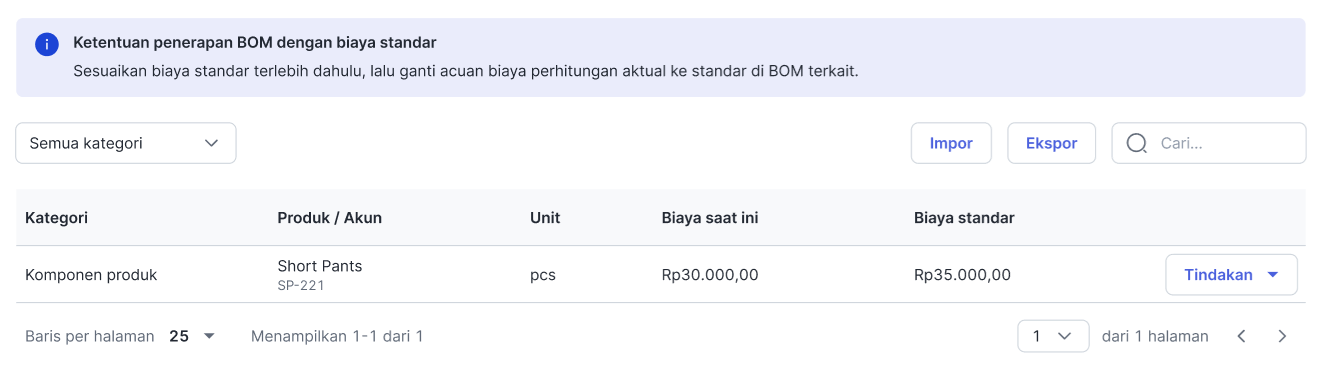The image size is (1320, 379).
Task: Click the Ekspor button
Action: pyautogui.click(x=1051, y=143)
